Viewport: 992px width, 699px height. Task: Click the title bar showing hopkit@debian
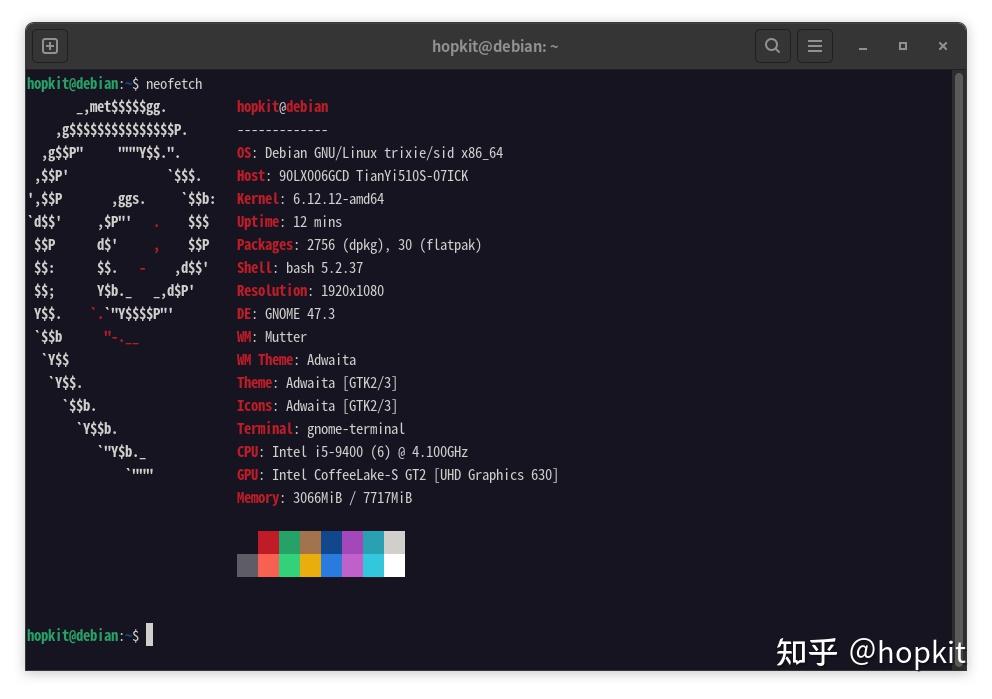495,45
